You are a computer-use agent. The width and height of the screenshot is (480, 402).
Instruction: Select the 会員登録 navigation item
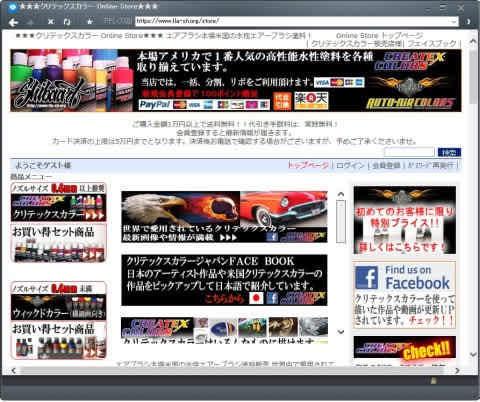click(386, 165)
